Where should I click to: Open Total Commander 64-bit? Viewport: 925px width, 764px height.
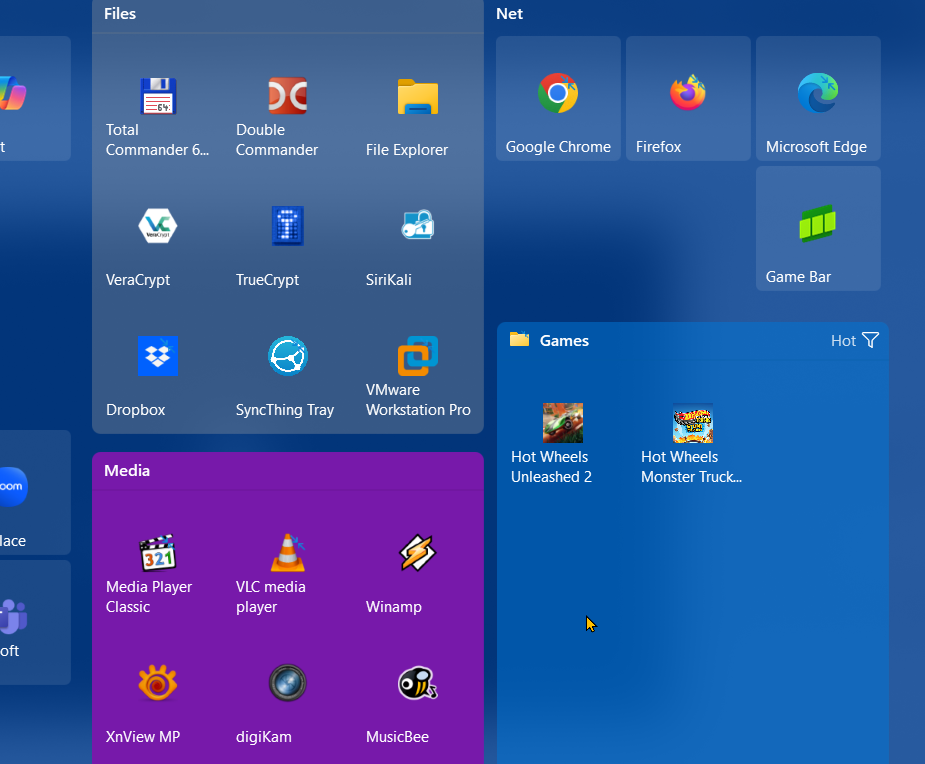click(158, 113)
